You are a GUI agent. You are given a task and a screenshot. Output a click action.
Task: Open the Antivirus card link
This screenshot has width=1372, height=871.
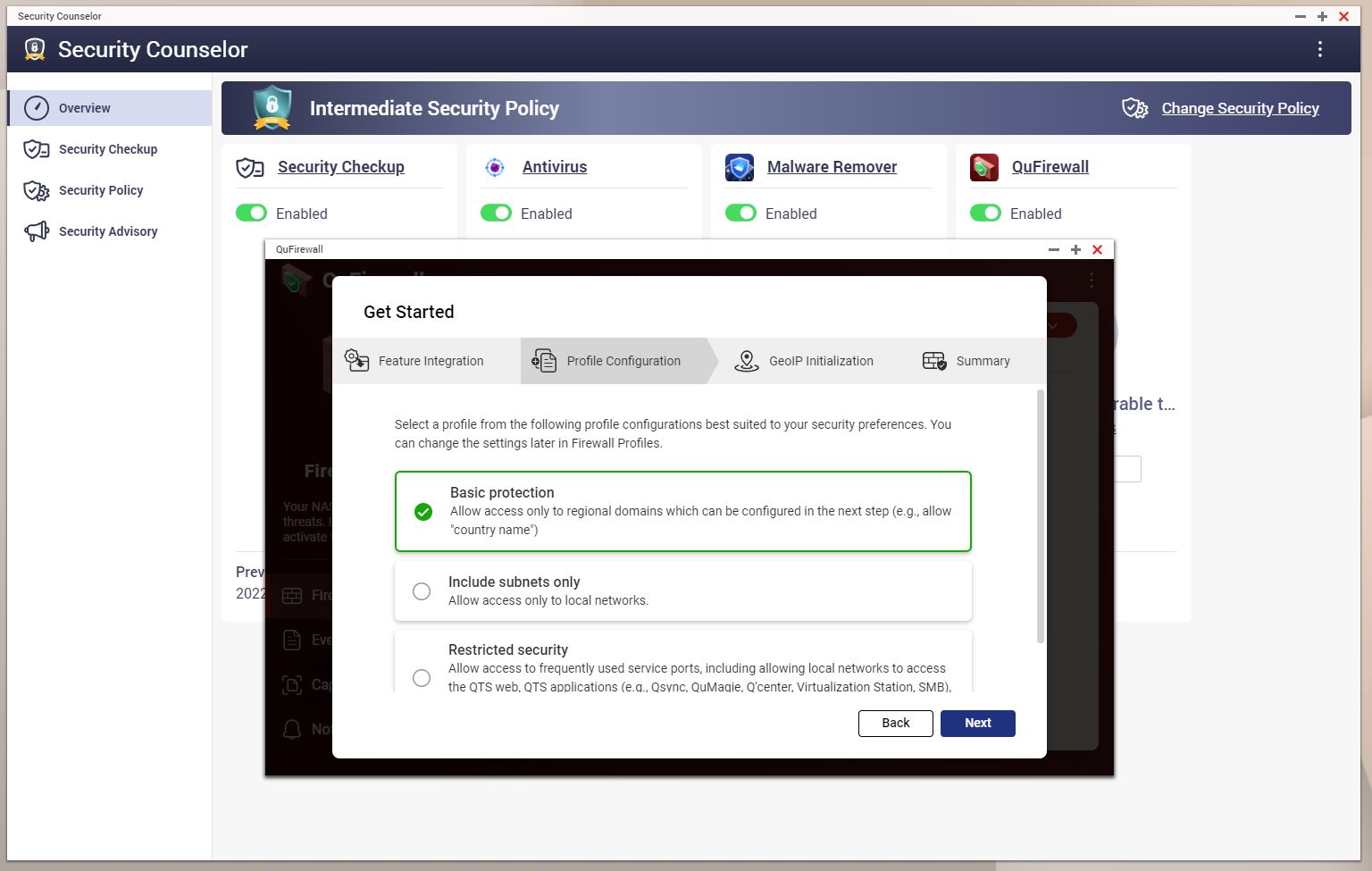pyautogui.click(x=555, y=167)
